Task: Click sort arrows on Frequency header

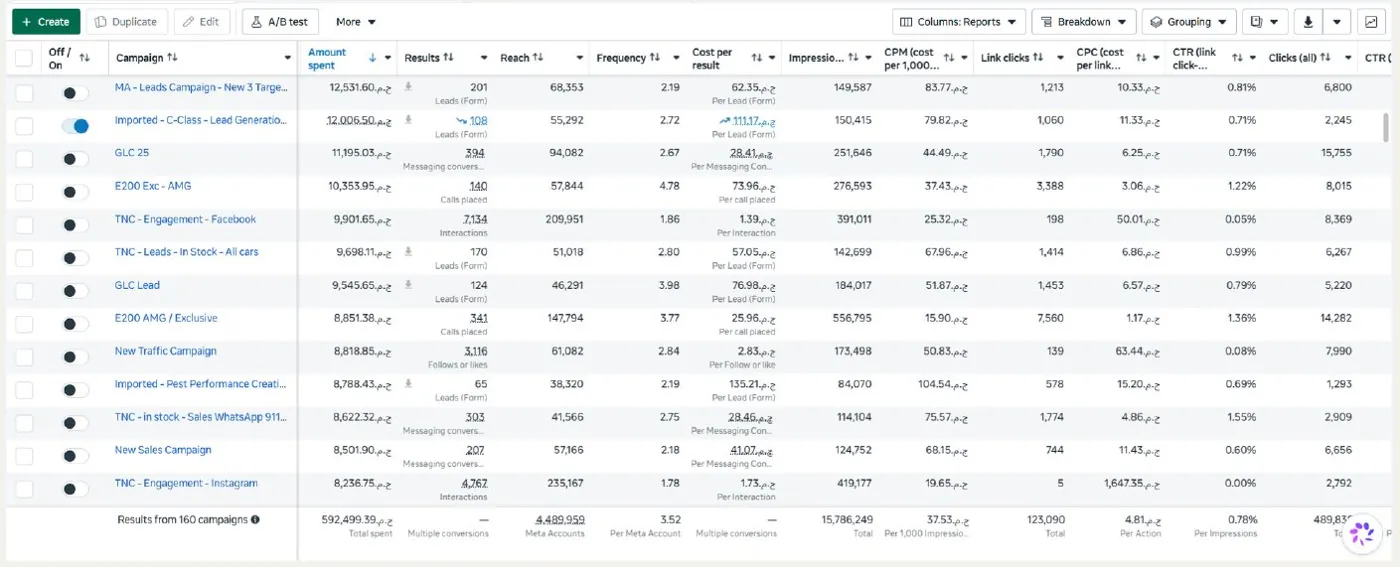Action: 656,58
